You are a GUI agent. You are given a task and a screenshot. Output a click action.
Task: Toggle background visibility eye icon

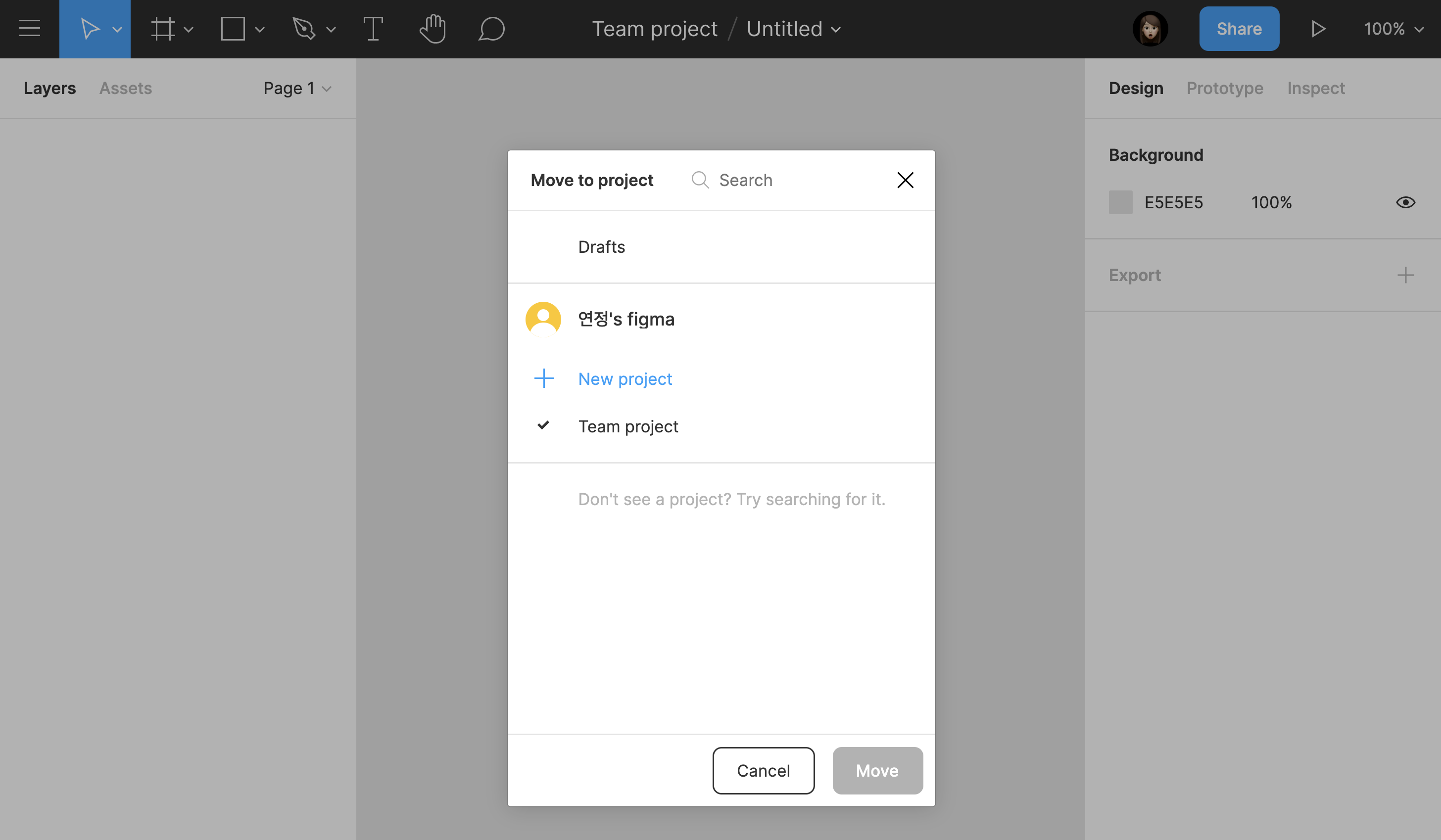coord(1405,202)
